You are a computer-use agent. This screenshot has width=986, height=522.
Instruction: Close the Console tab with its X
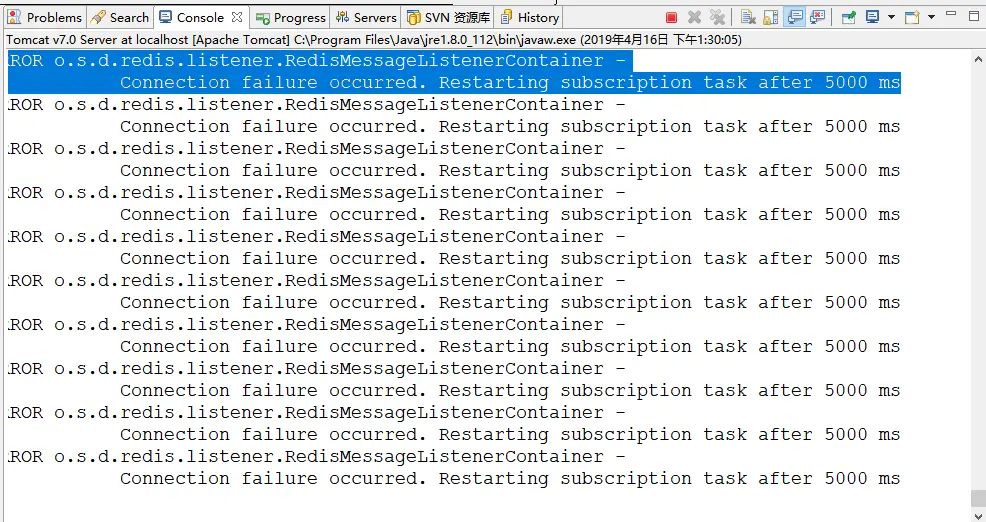236,17
